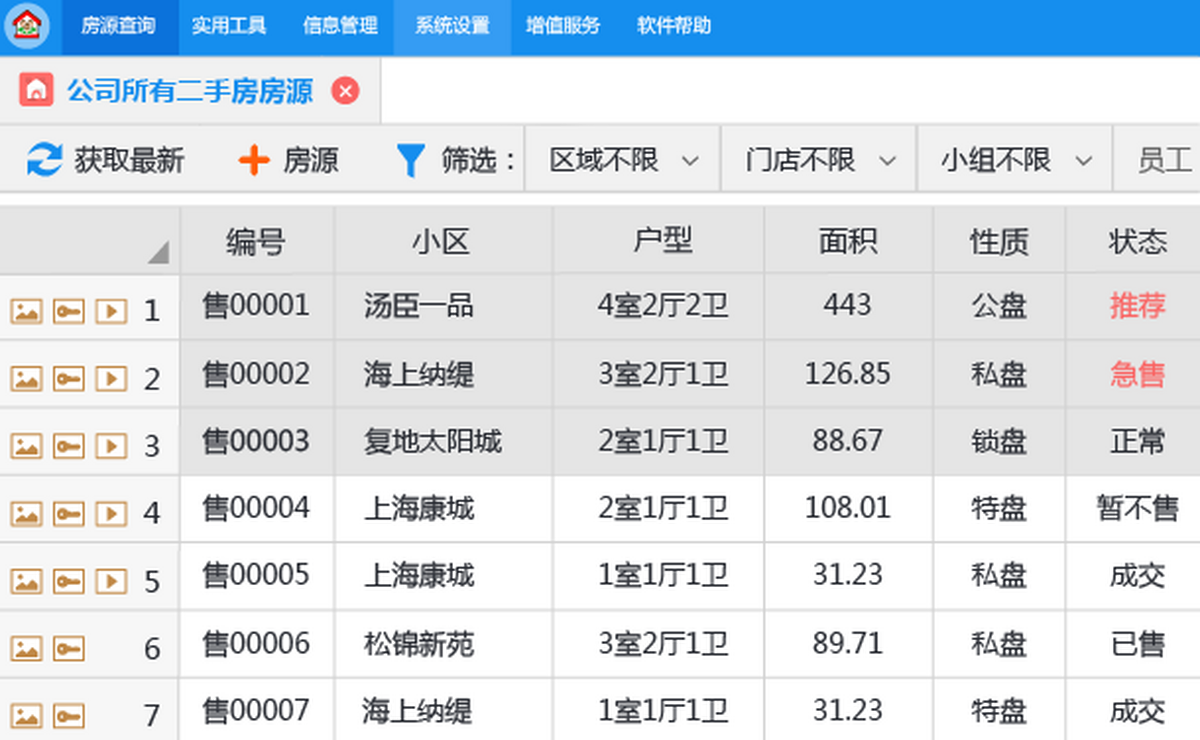The width and height of the screenshot is (1200, 740).
Task: Open the 增值服务 menu
Action: [563, 26]
